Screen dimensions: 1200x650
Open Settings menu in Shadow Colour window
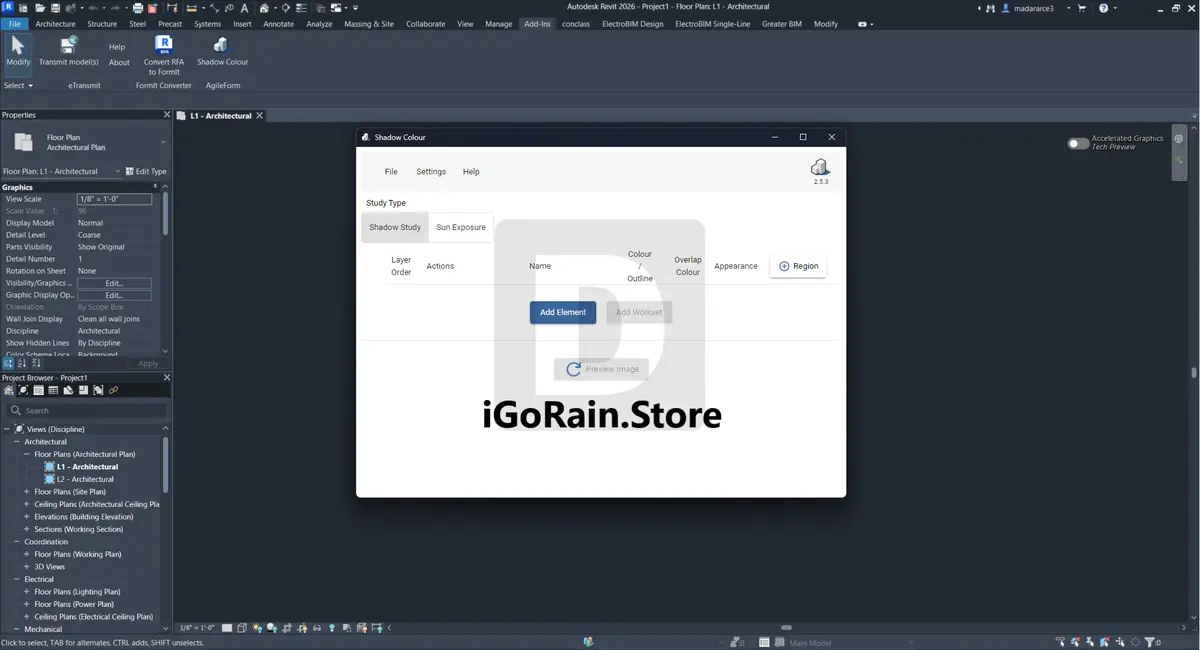tap(431, 172)
